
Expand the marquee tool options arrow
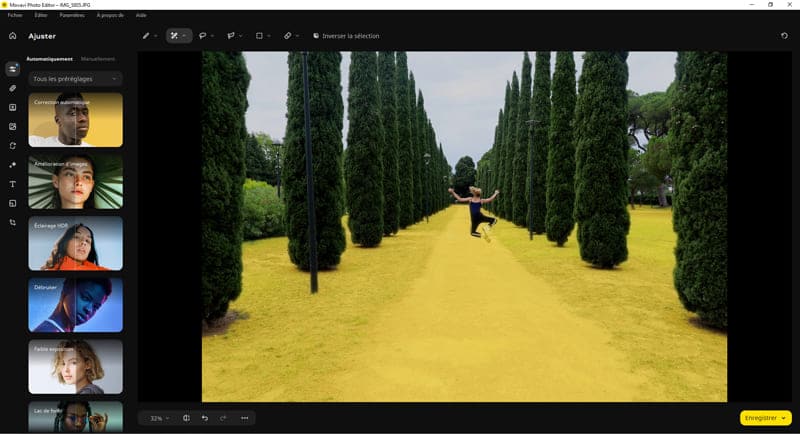coord(269,36)
